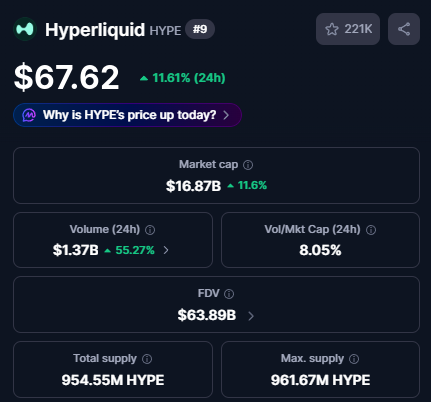Show Total supply info icon

pyautogui.click(x=147, y=359)
